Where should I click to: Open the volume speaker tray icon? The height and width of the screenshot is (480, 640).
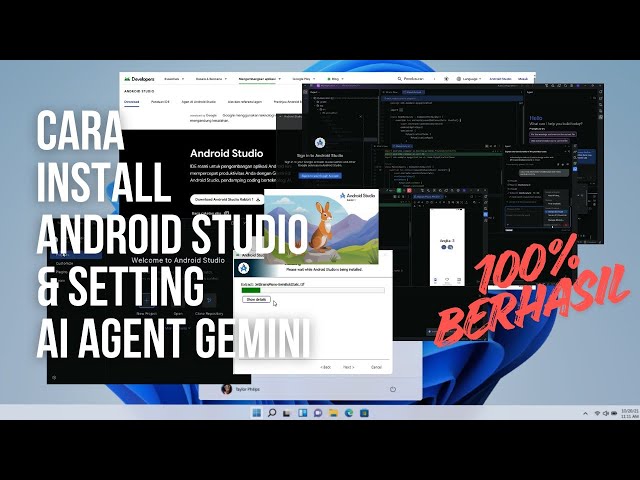pyautogui.click(x=606, y=413)
